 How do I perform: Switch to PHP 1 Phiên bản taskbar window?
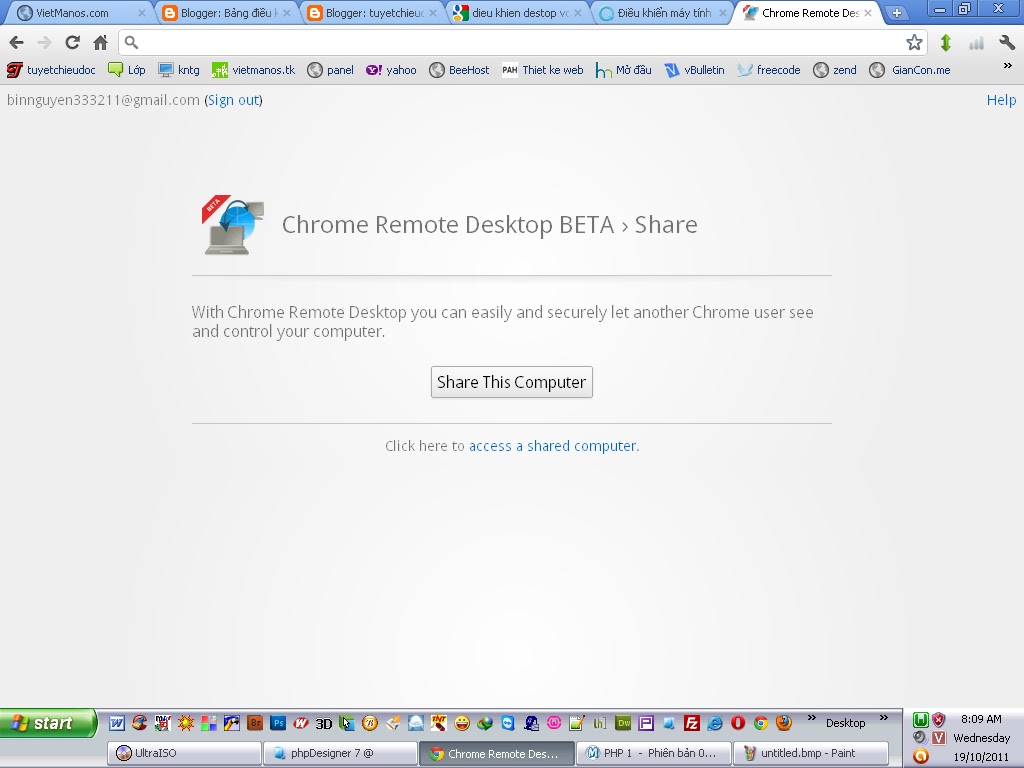point(654,754)
